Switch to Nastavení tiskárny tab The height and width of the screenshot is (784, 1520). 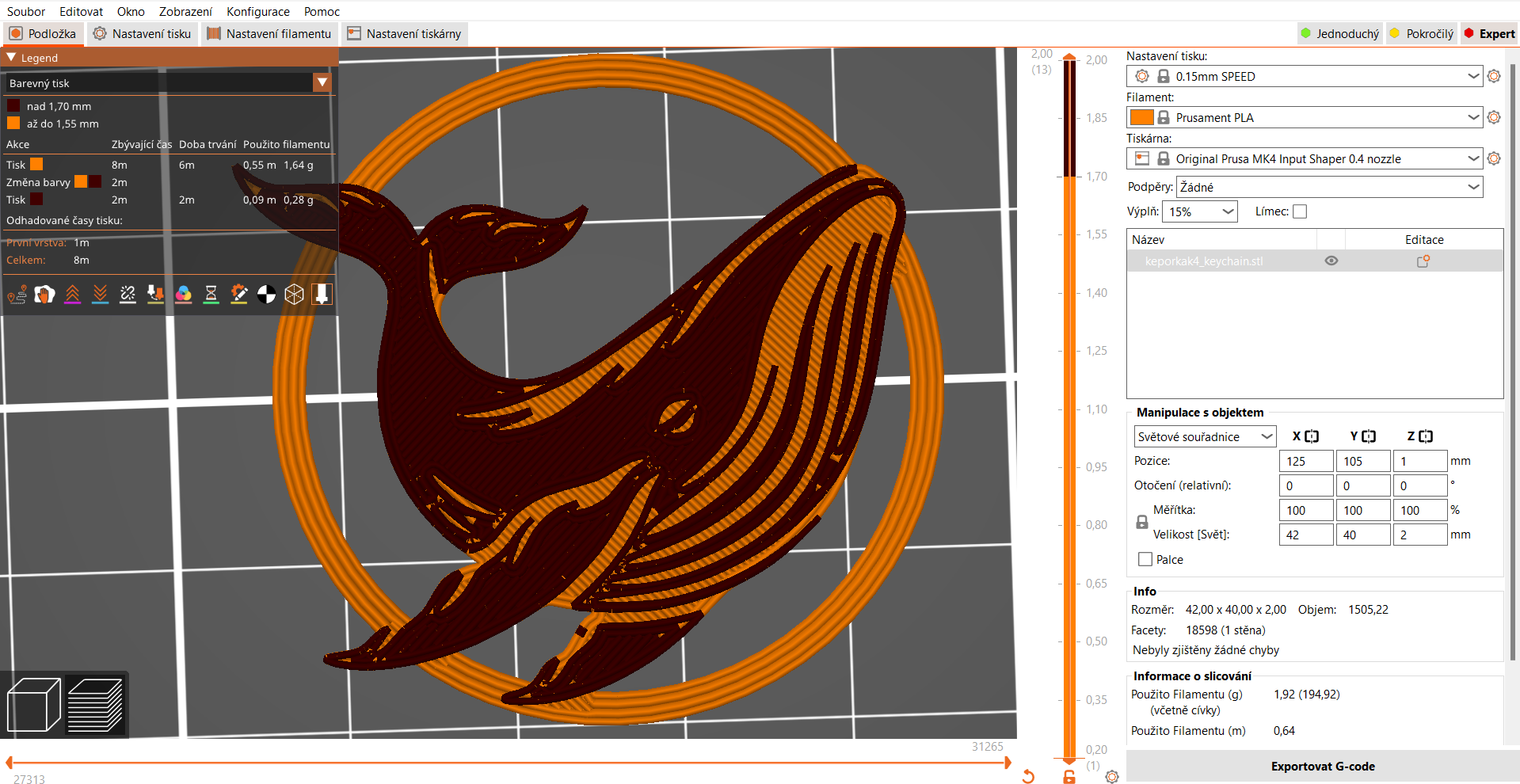pos(404,33)
